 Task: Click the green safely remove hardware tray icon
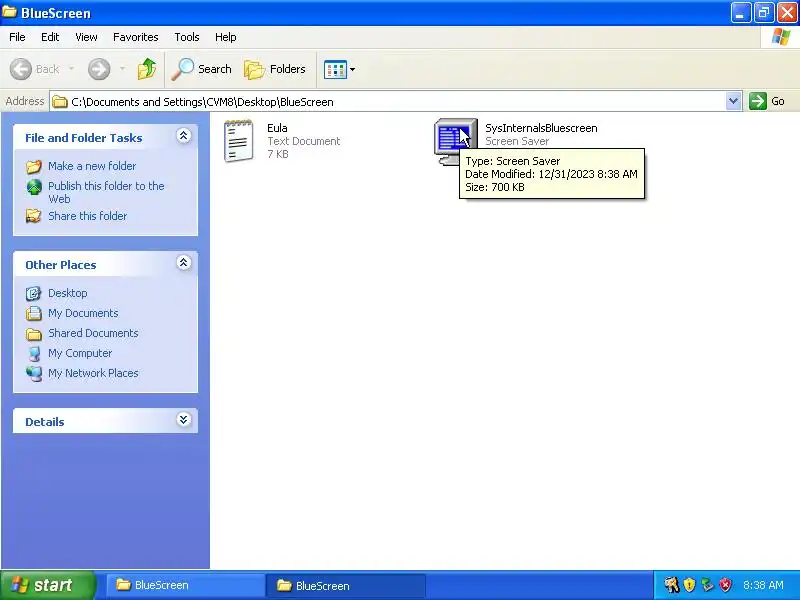[707, 585]
